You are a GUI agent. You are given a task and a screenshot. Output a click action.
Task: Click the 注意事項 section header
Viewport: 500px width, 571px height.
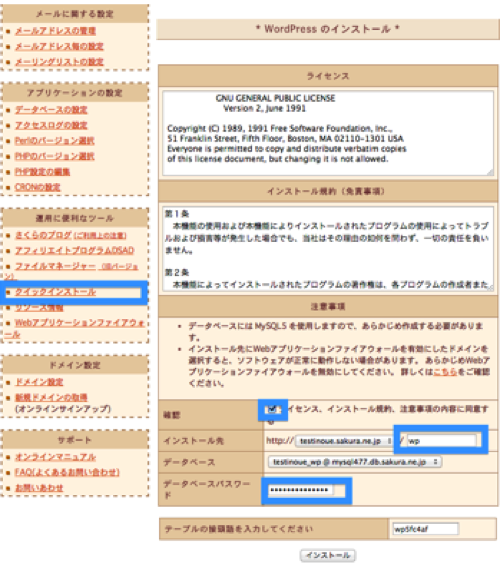click(x=328, y=307)
